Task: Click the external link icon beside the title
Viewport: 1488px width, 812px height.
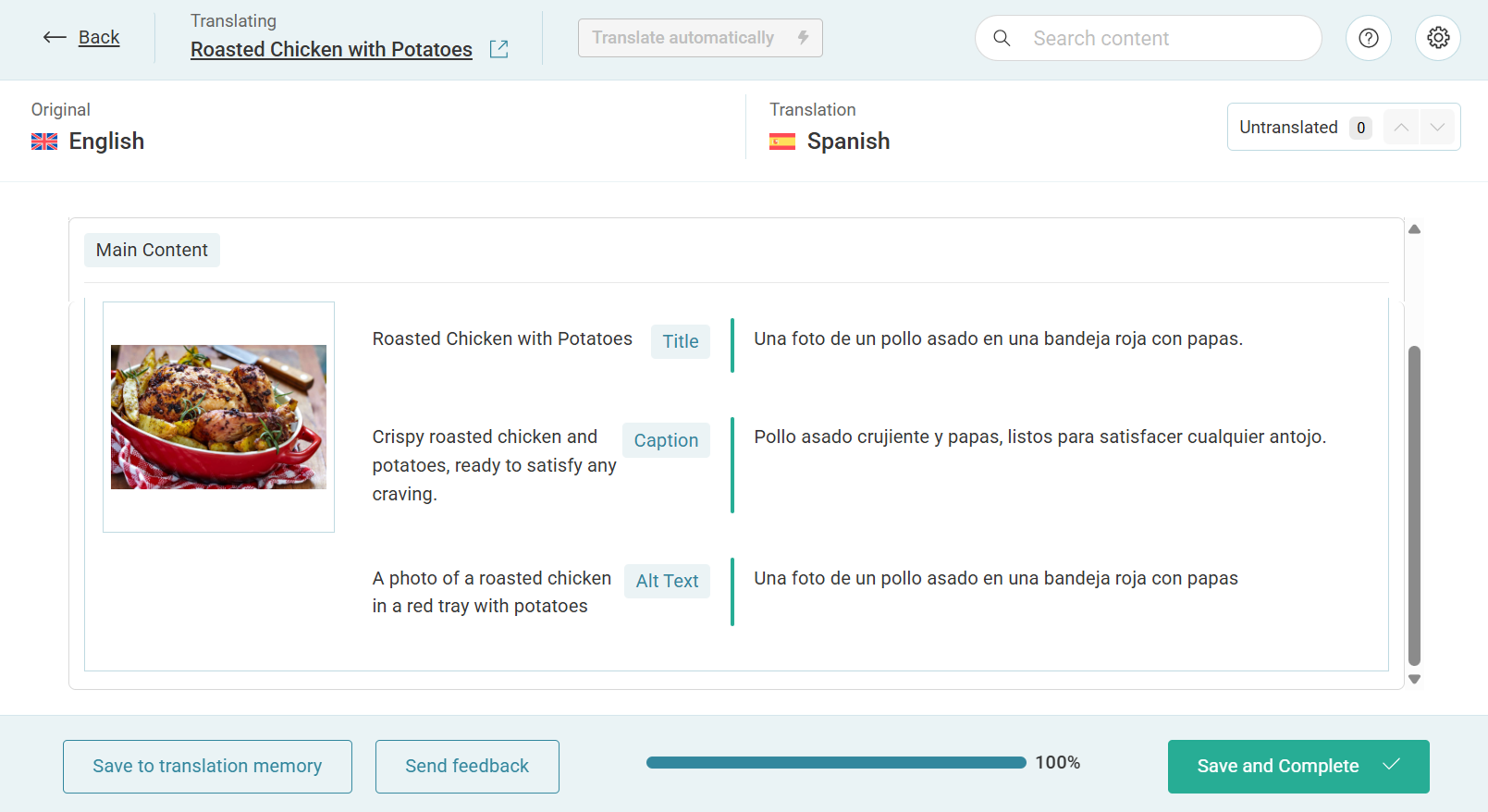Action: click(x=499, y=49)
